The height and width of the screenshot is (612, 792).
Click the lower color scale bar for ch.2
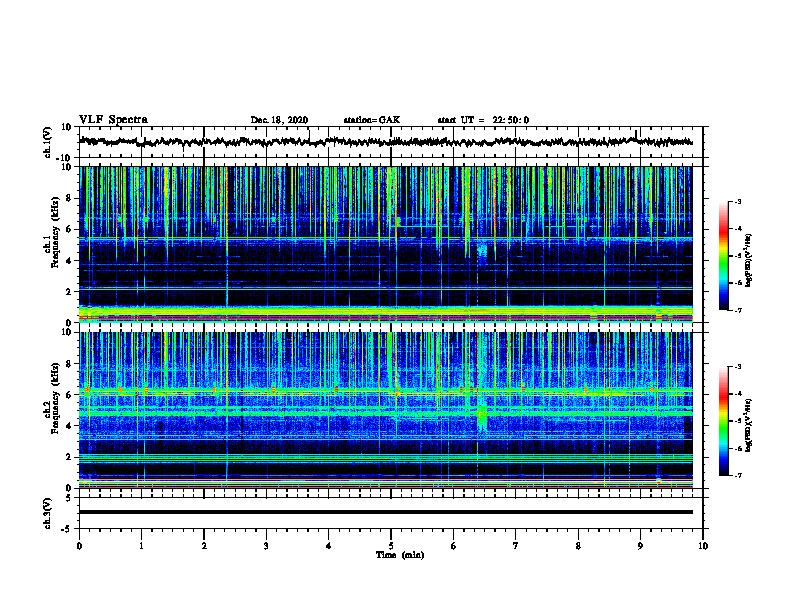click(723, 421)
